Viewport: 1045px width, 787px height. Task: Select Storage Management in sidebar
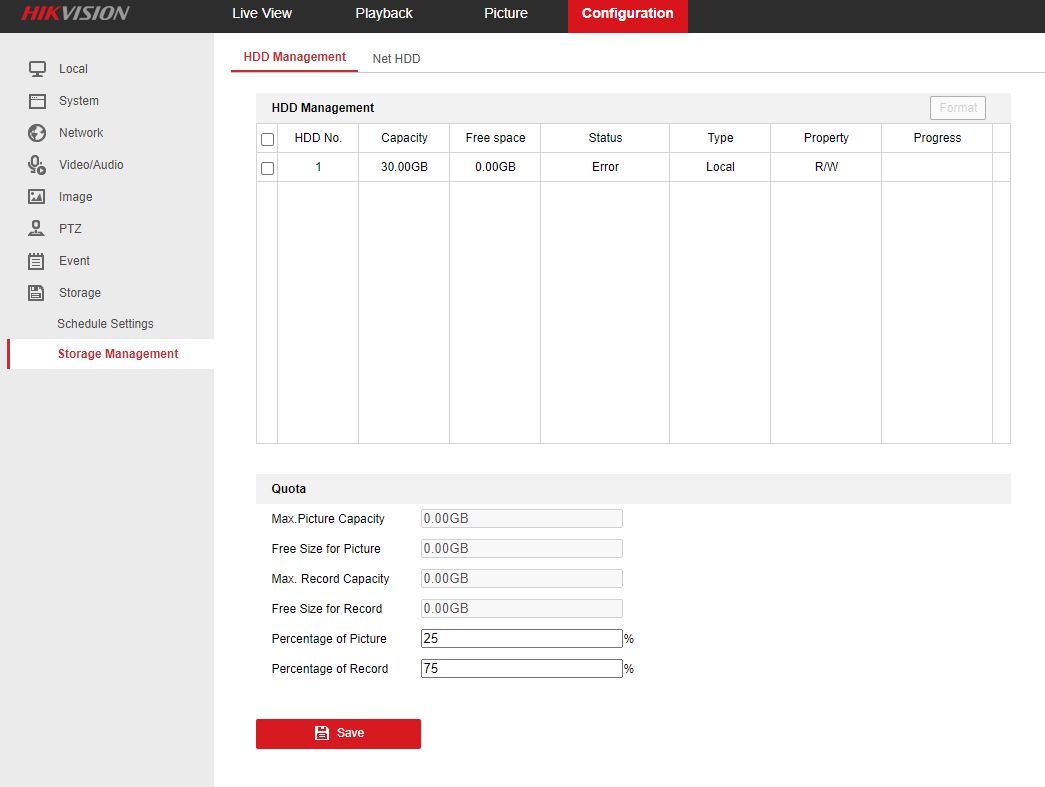[x=118, y=354]
